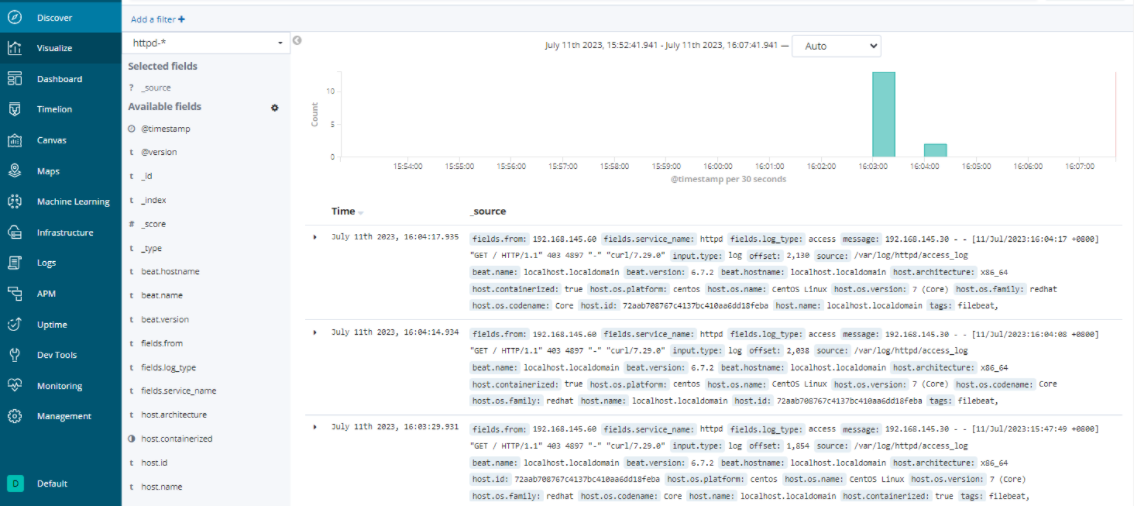Open Visualize via its chart icon

tap(15, 48)
